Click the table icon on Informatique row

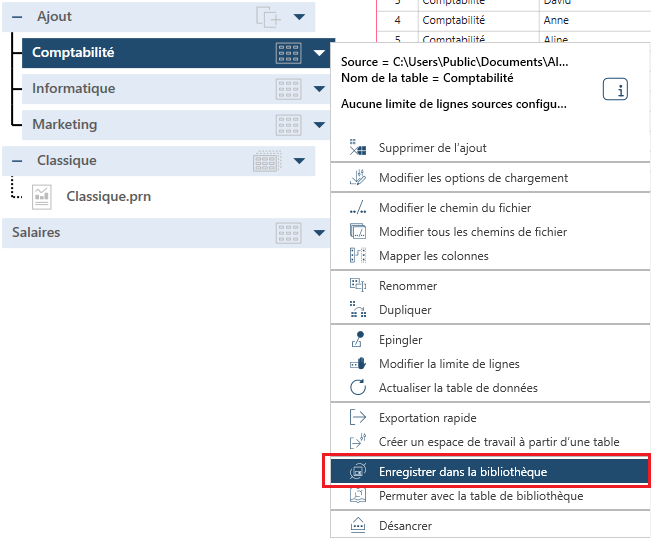tap(288, 89)
